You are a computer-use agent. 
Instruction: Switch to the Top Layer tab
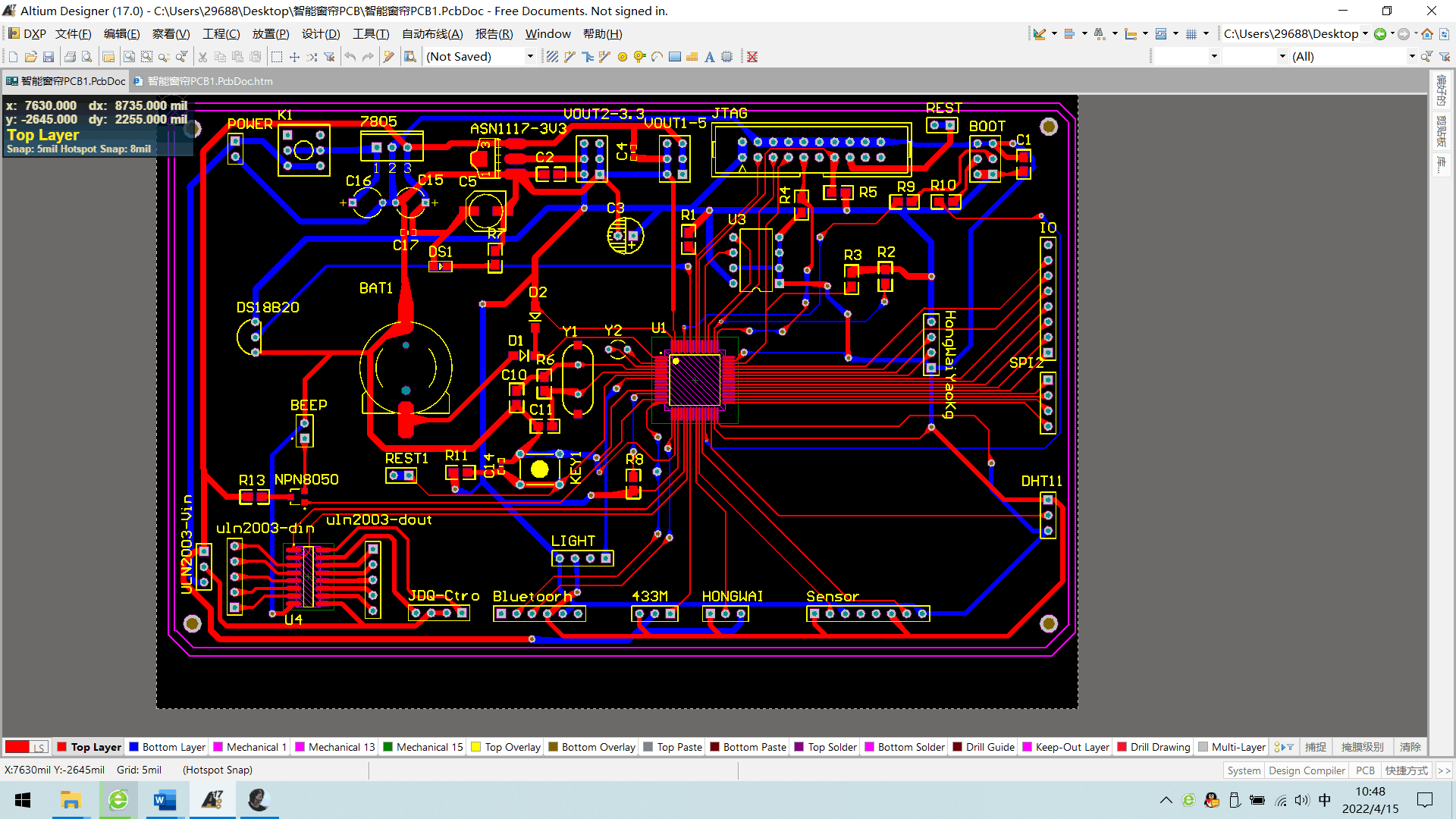click(x=89, y=747)
